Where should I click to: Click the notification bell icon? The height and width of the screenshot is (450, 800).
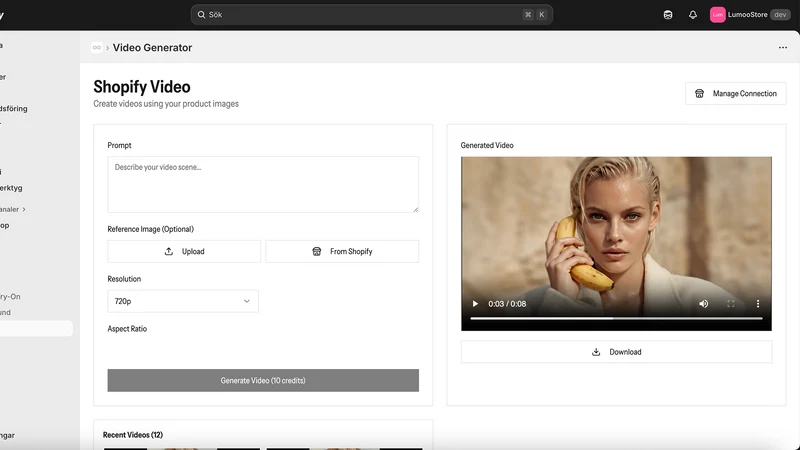pyautogui.click(x=692, y=15)
